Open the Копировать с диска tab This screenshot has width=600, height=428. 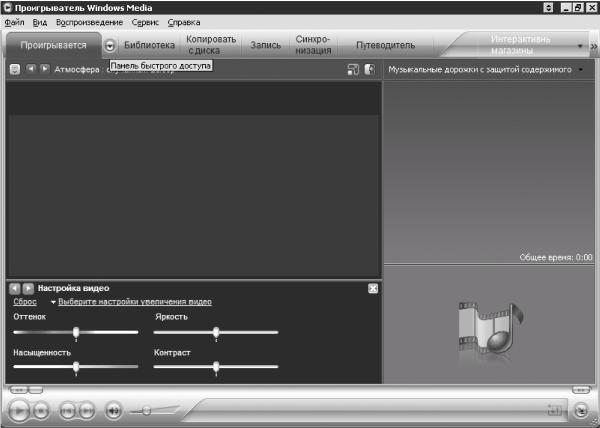pyautogui.click(x=211, y=45)
